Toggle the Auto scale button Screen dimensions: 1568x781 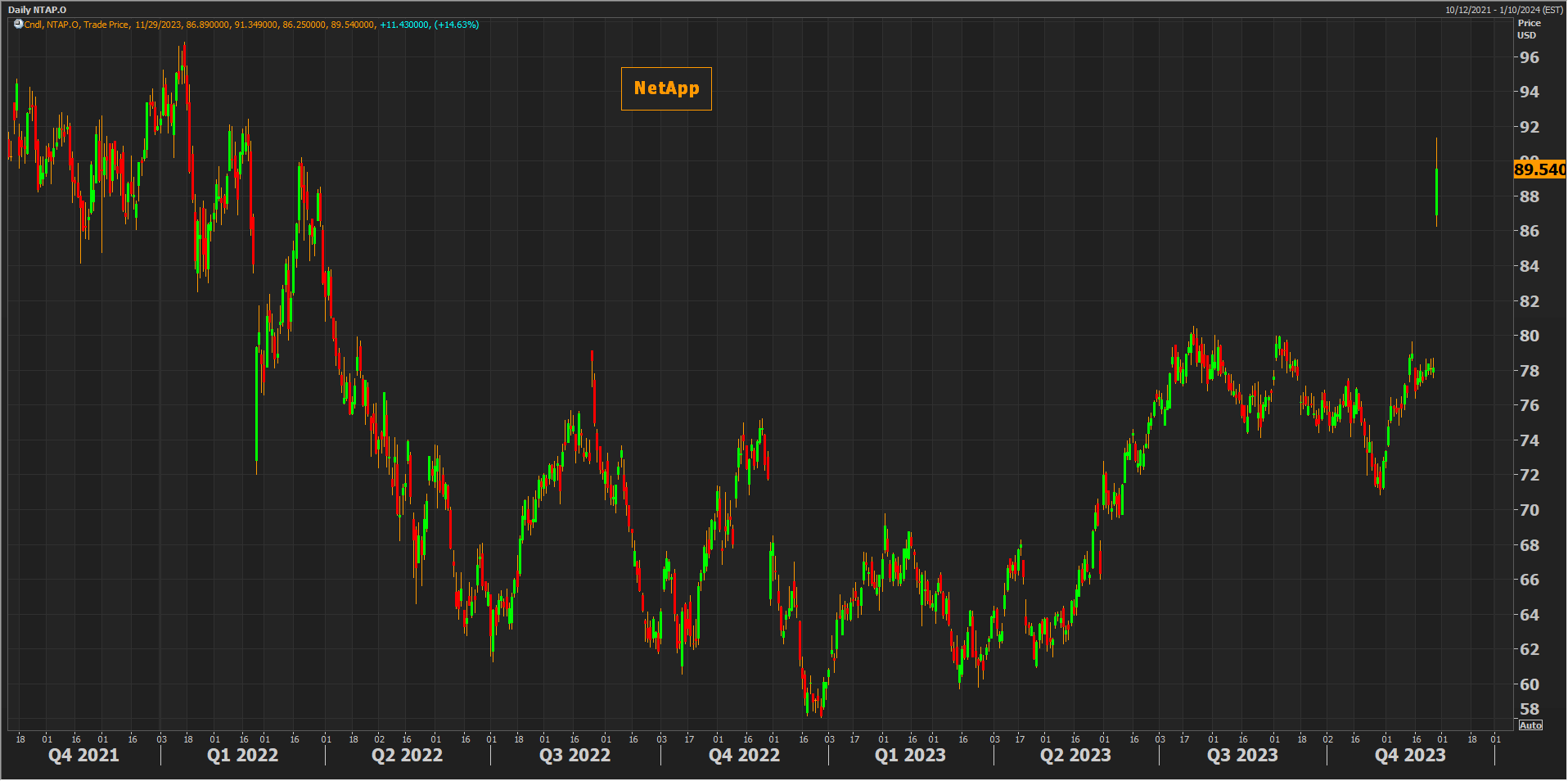1530,725
